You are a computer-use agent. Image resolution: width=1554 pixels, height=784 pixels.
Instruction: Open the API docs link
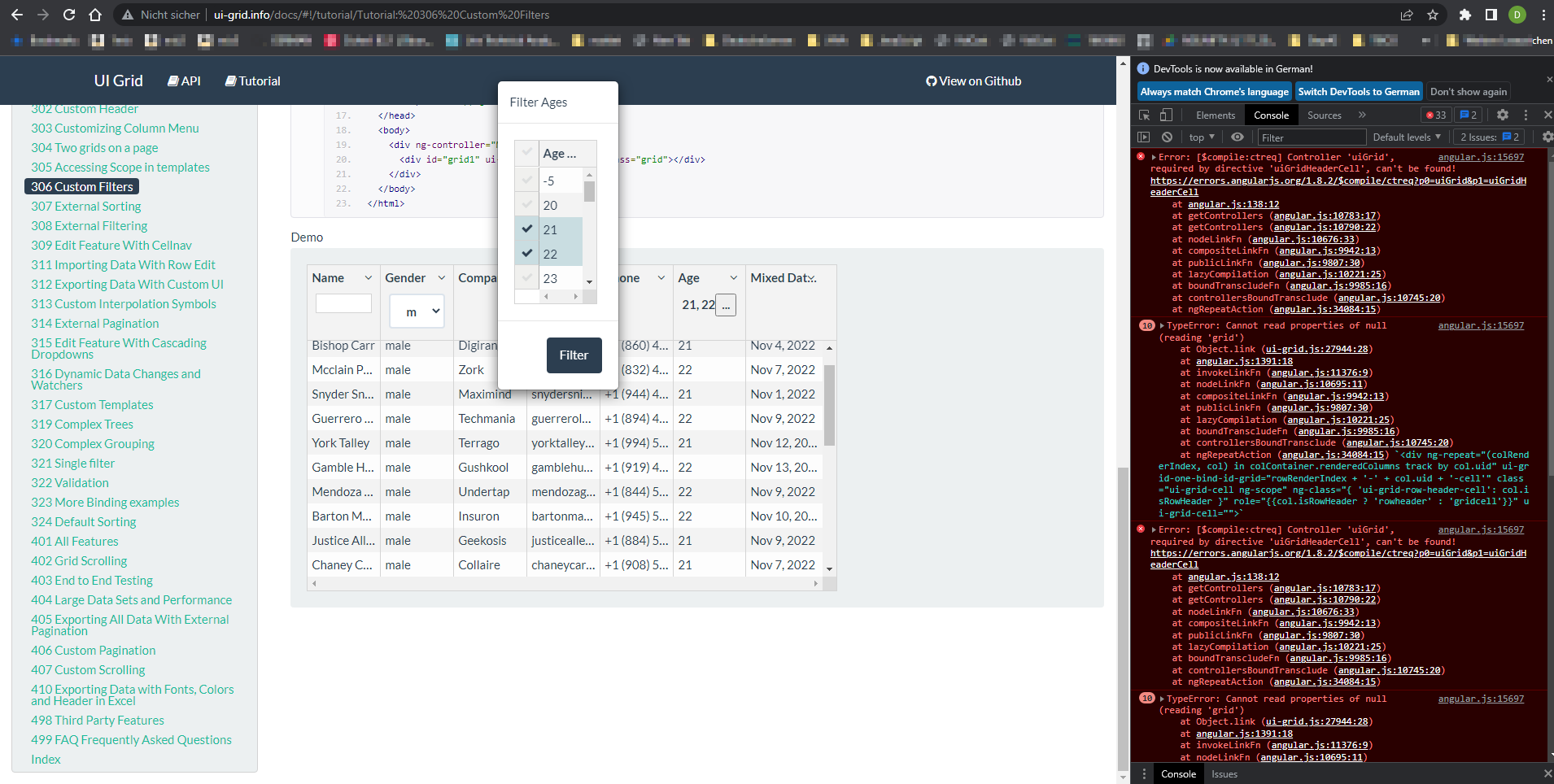184,81
